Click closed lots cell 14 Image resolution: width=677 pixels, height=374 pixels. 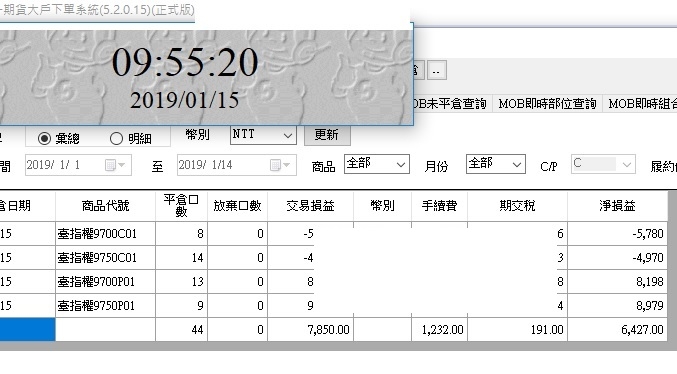(x=181, y=258)
